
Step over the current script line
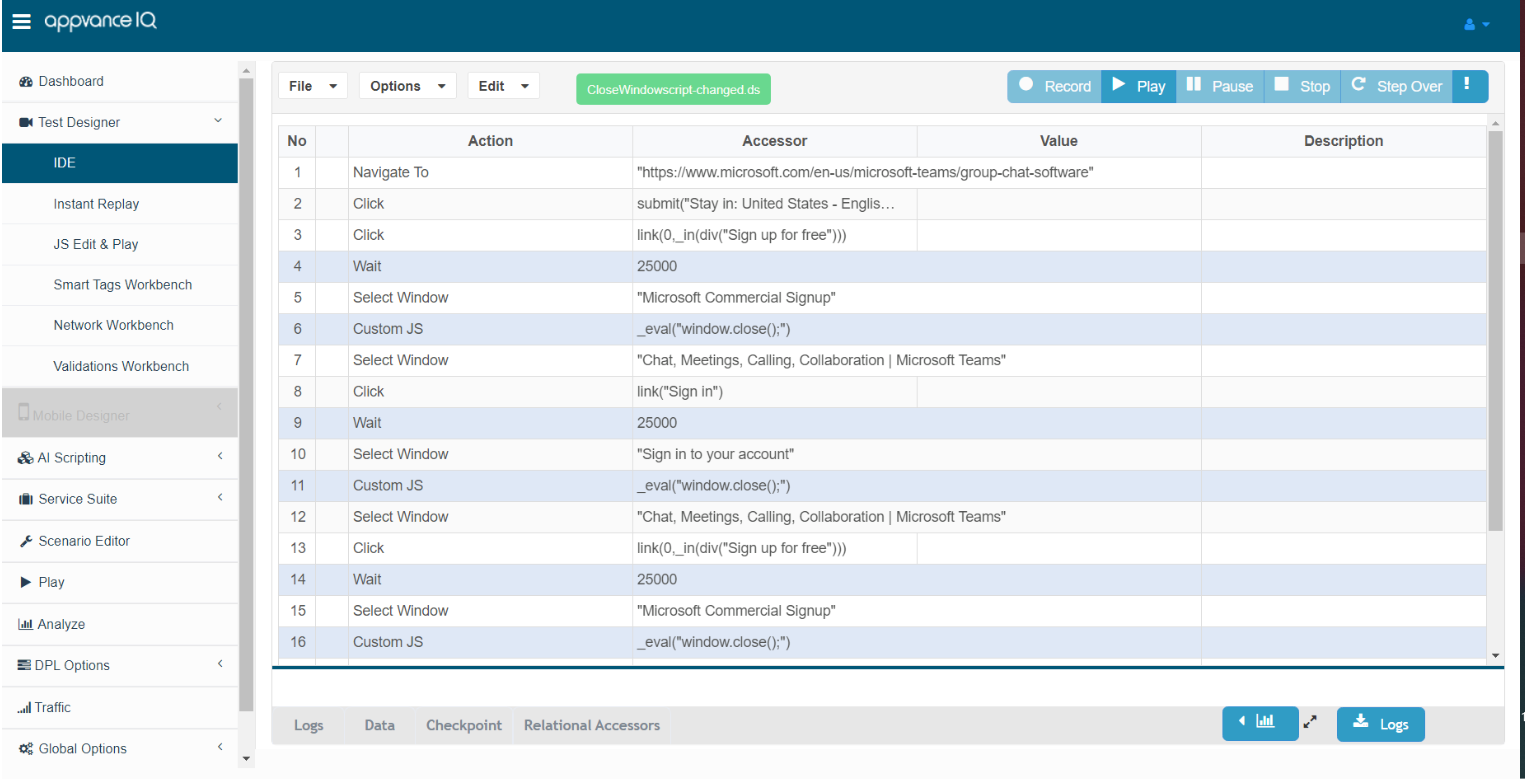(1396, 86)
